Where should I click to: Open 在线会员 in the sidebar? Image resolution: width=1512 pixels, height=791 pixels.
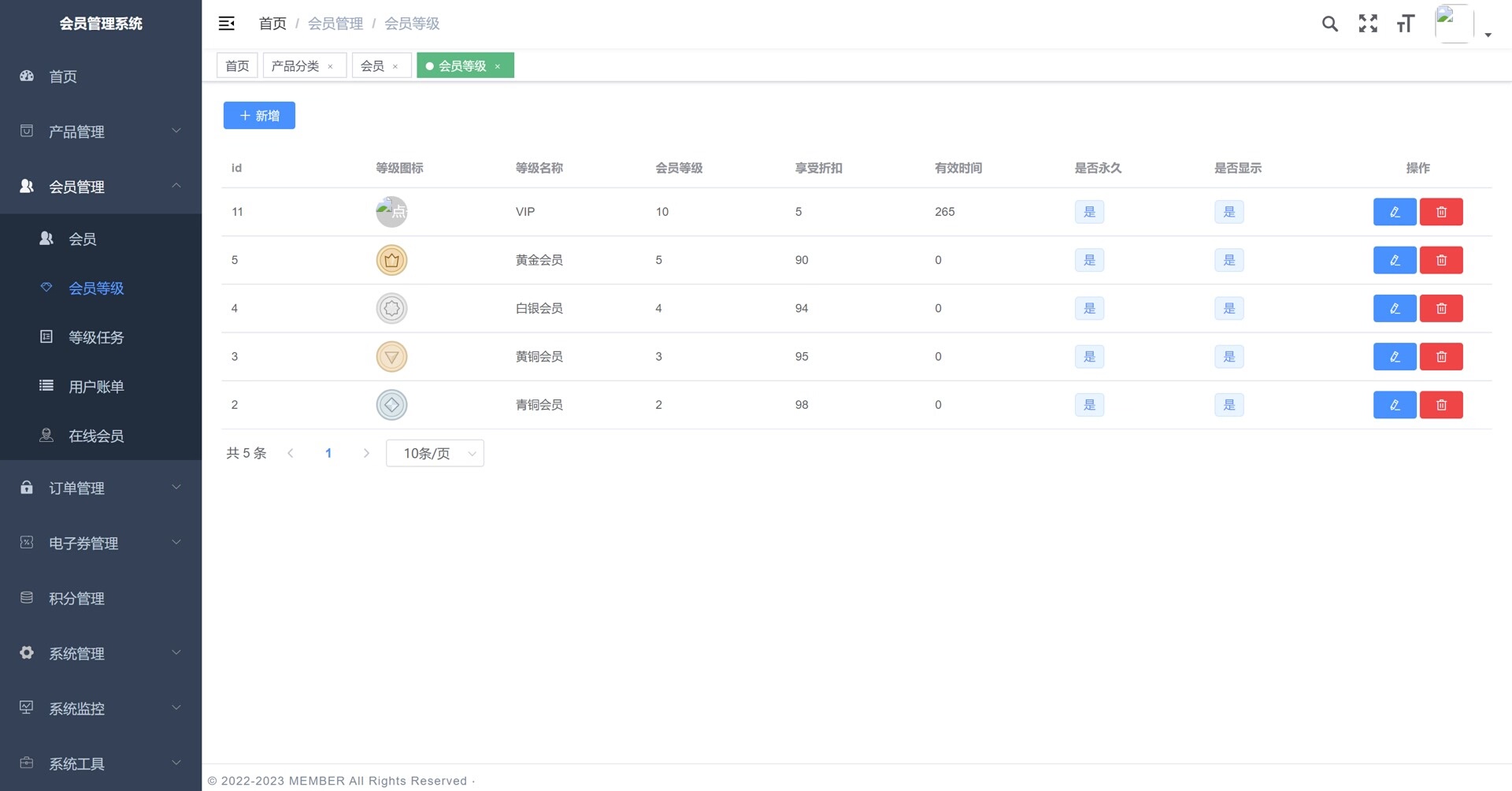click(x=96, y=436)
